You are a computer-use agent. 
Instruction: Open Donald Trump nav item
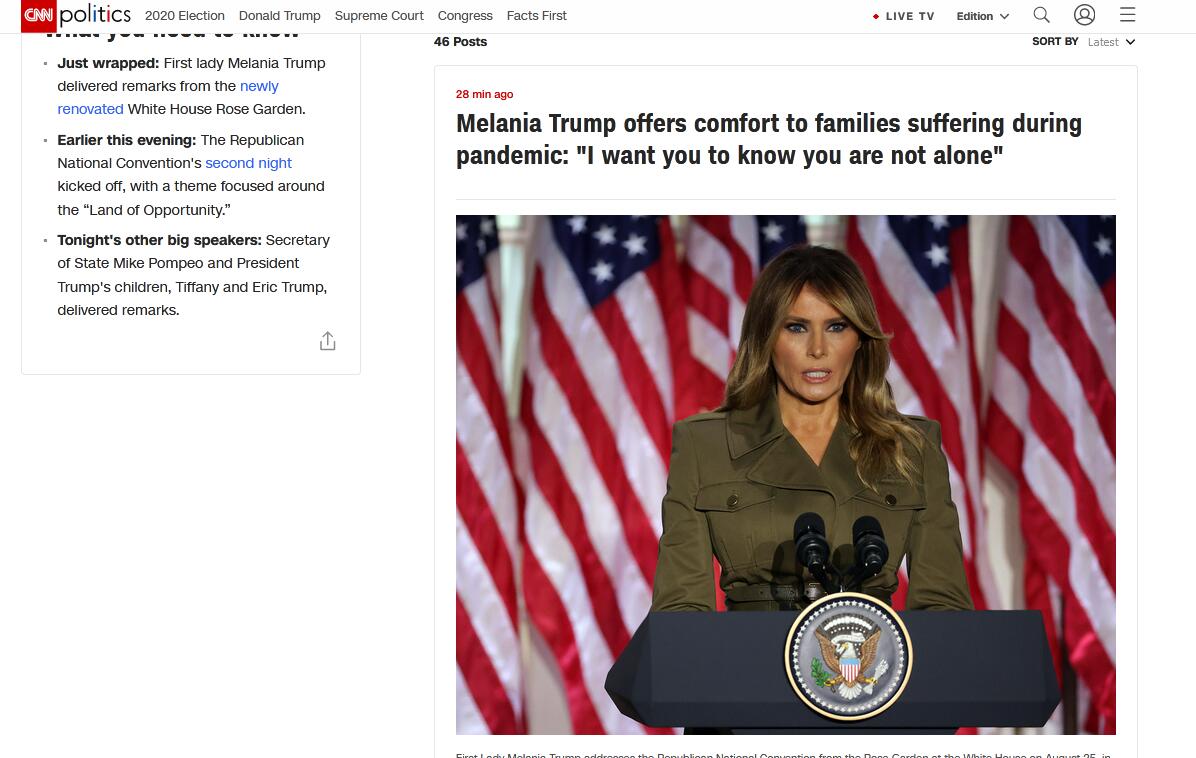pyautogui.click(x=279, y=15)
